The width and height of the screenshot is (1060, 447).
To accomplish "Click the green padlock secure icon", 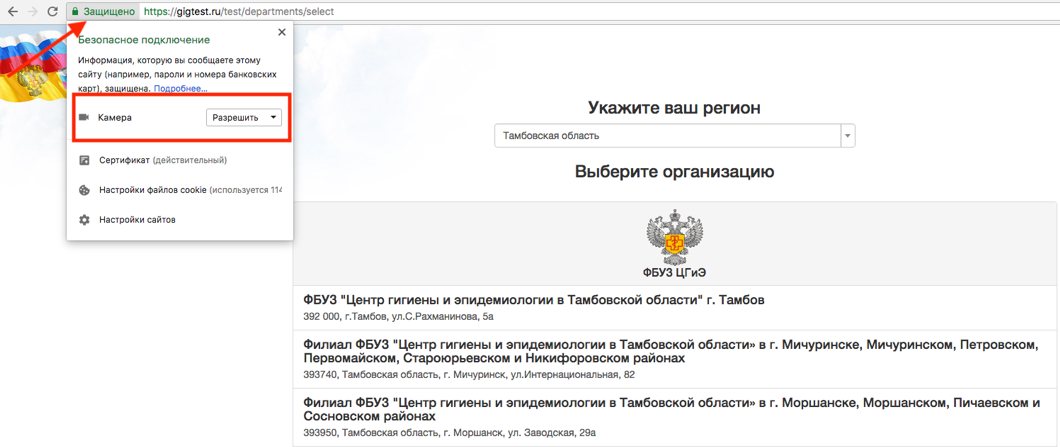I will (x=75, y=12).
